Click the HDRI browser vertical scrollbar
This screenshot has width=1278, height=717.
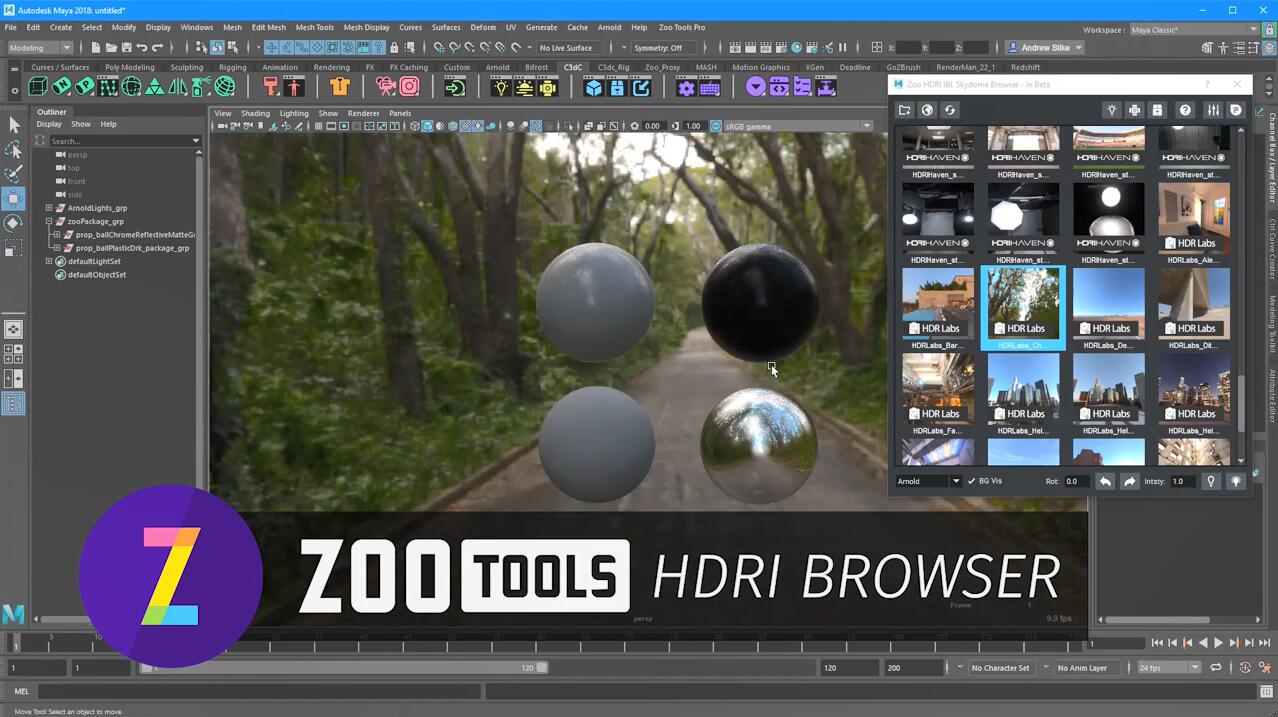1241,403
